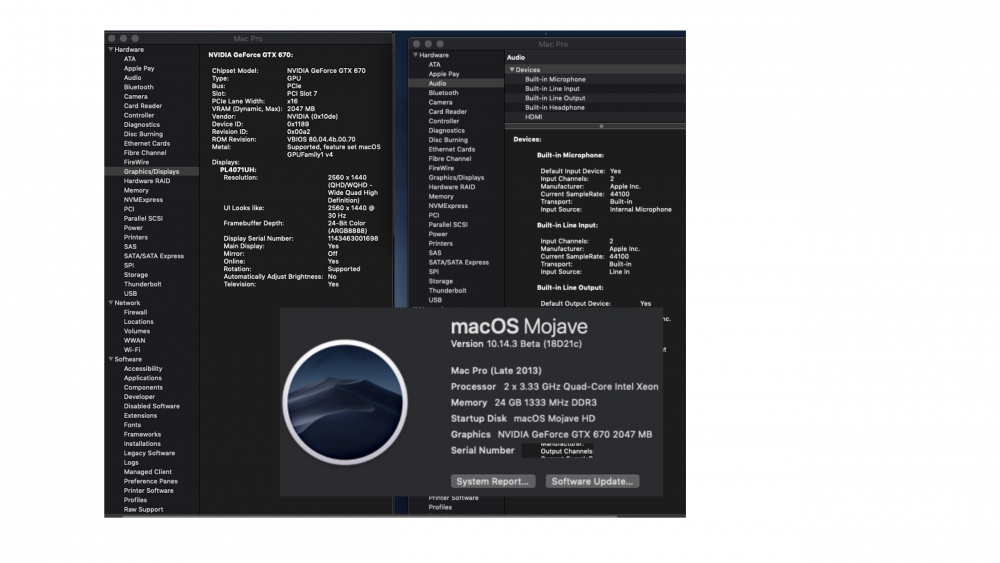
Task: Select Card Reader in left window sidebar
Action: 143,106
